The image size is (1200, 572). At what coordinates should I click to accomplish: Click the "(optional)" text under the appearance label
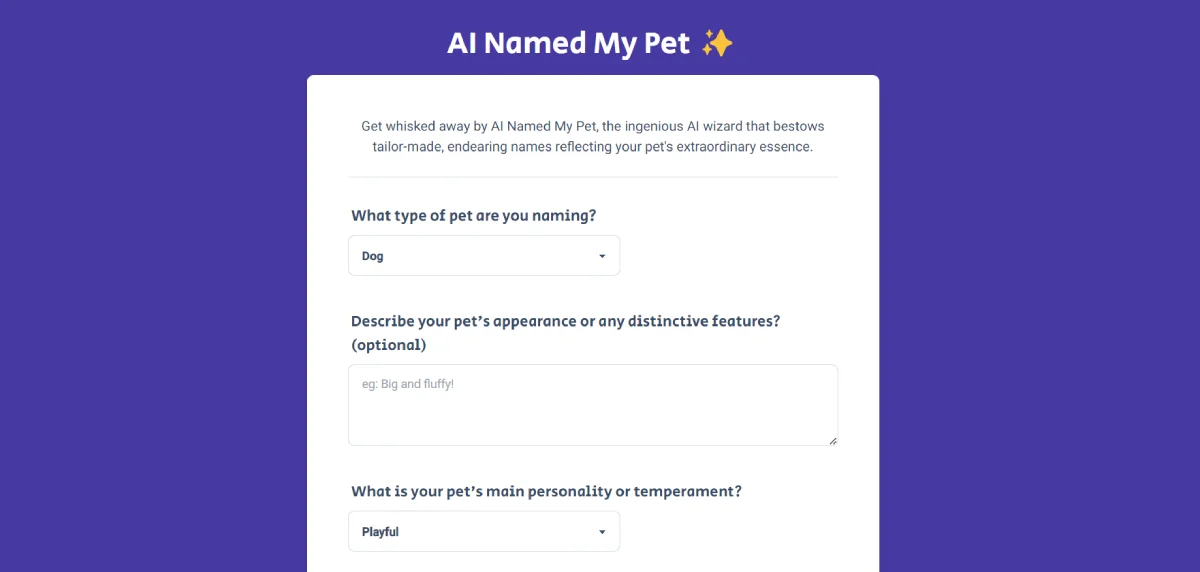(x=389, y=345)
